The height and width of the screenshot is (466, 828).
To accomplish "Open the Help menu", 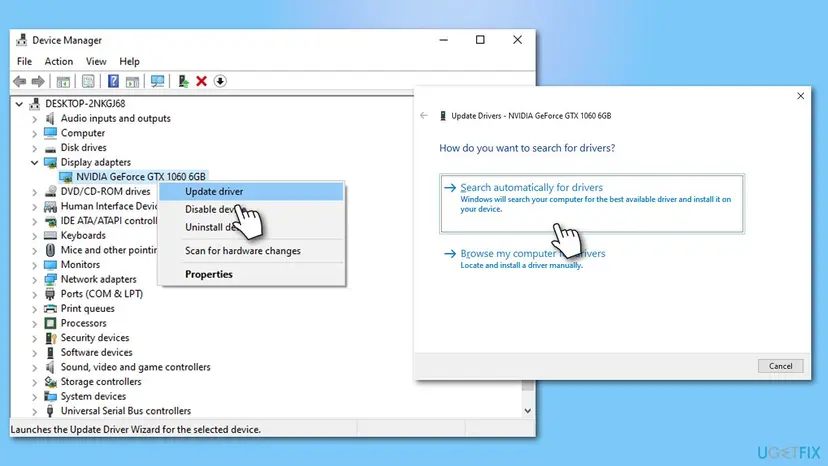I will coord(129,61).
